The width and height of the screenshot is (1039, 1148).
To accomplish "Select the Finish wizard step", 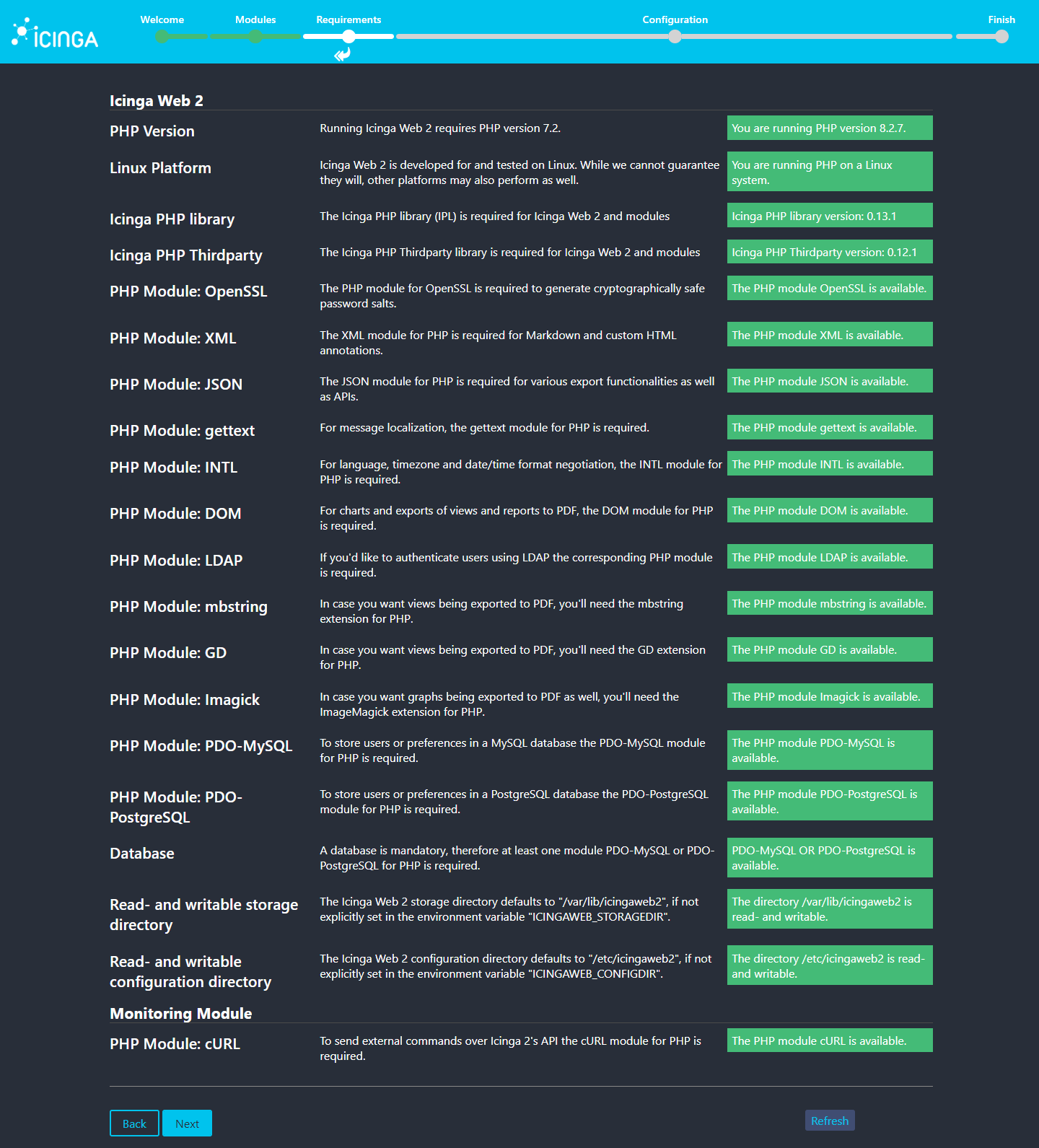I will tap(1001, 19).
